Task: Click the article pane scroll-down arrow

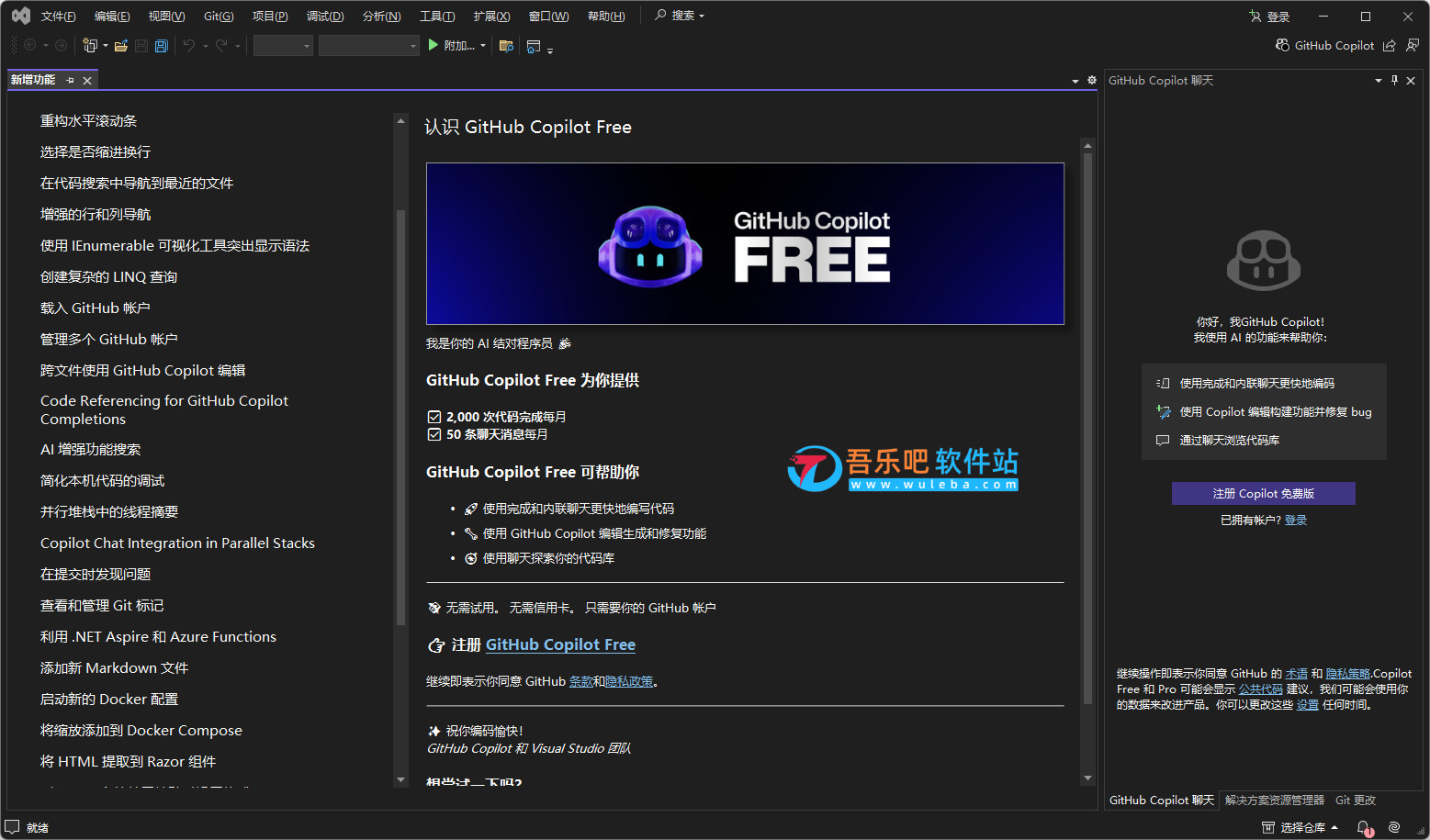Action: point(1087,778)
